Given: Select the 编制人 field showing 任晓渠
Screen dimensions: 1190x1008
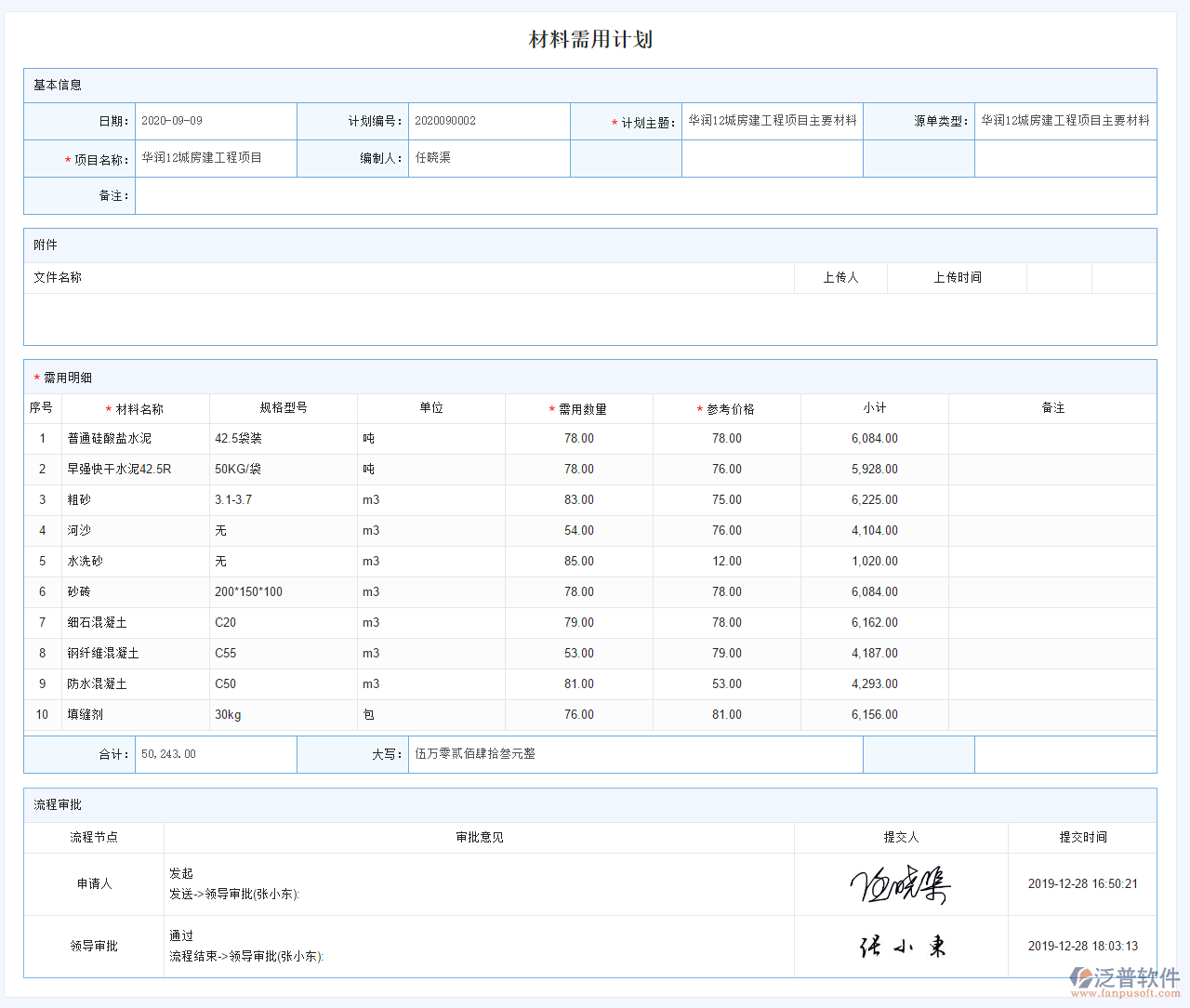Looking at the screenshot, I should tap(489, 158).
